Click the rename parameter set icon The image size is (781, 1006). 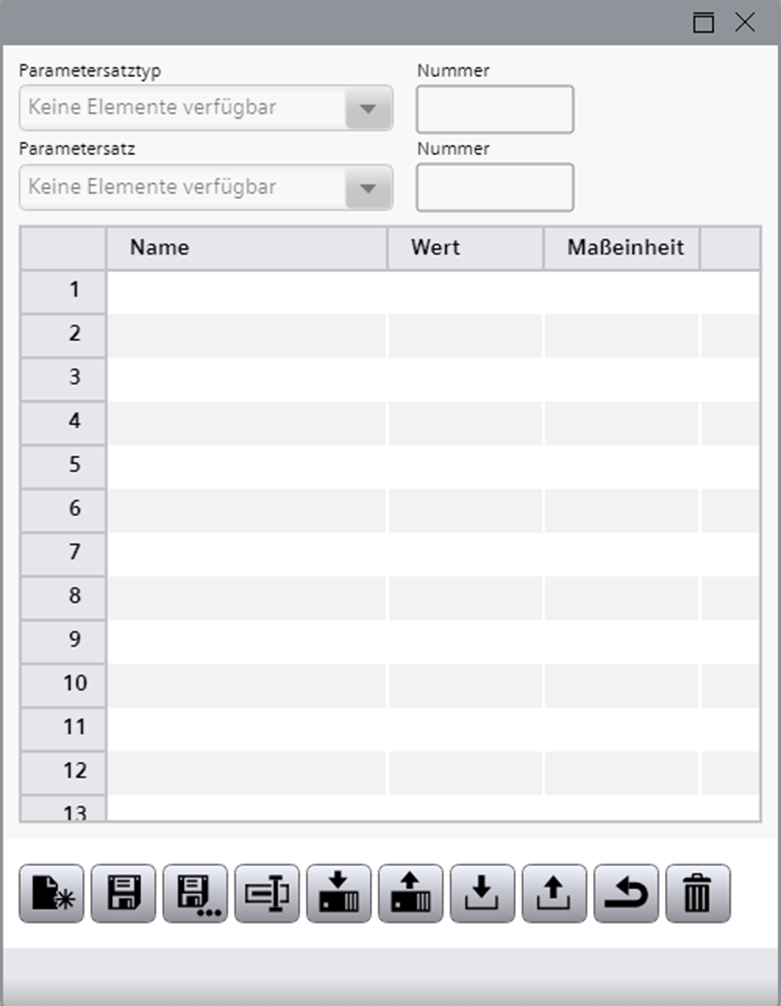tap(267, 893)
